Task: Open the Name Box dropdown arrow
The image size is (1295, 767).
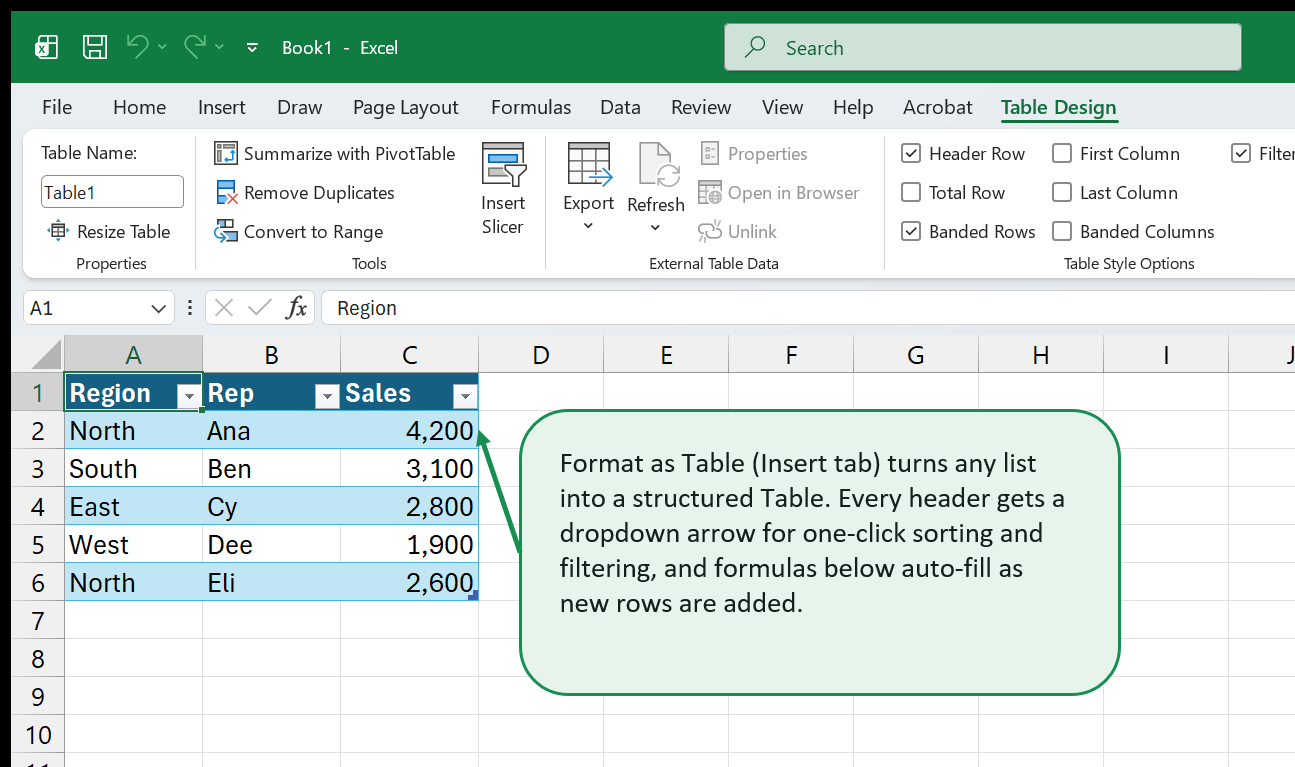Action: 158,308
